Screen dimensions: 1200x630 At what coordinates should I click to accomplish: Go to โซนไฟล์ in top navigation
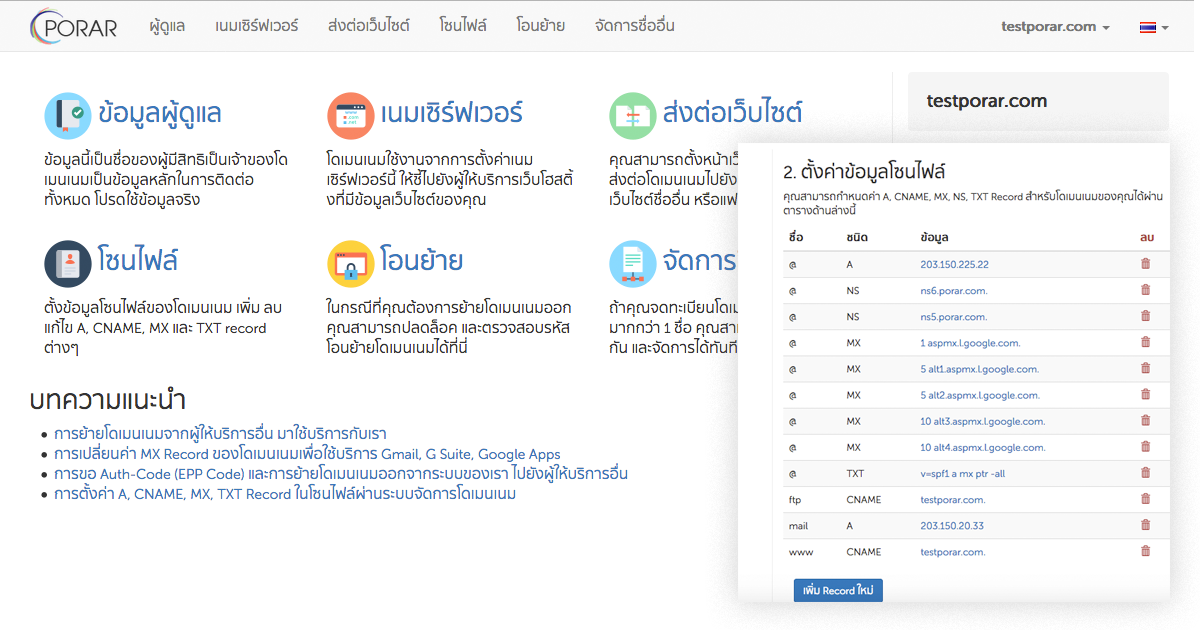click(x=463, y=26)
